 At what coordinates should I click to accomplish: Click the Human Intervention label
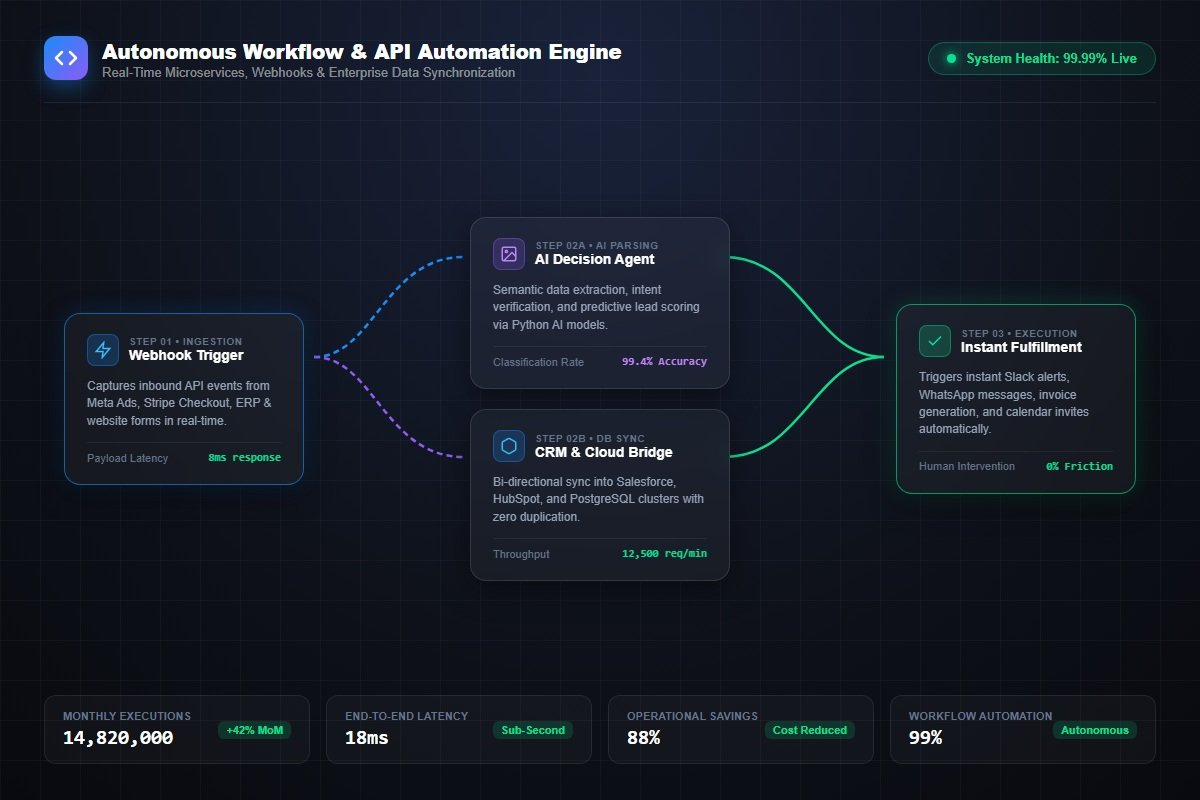(967, 466)
